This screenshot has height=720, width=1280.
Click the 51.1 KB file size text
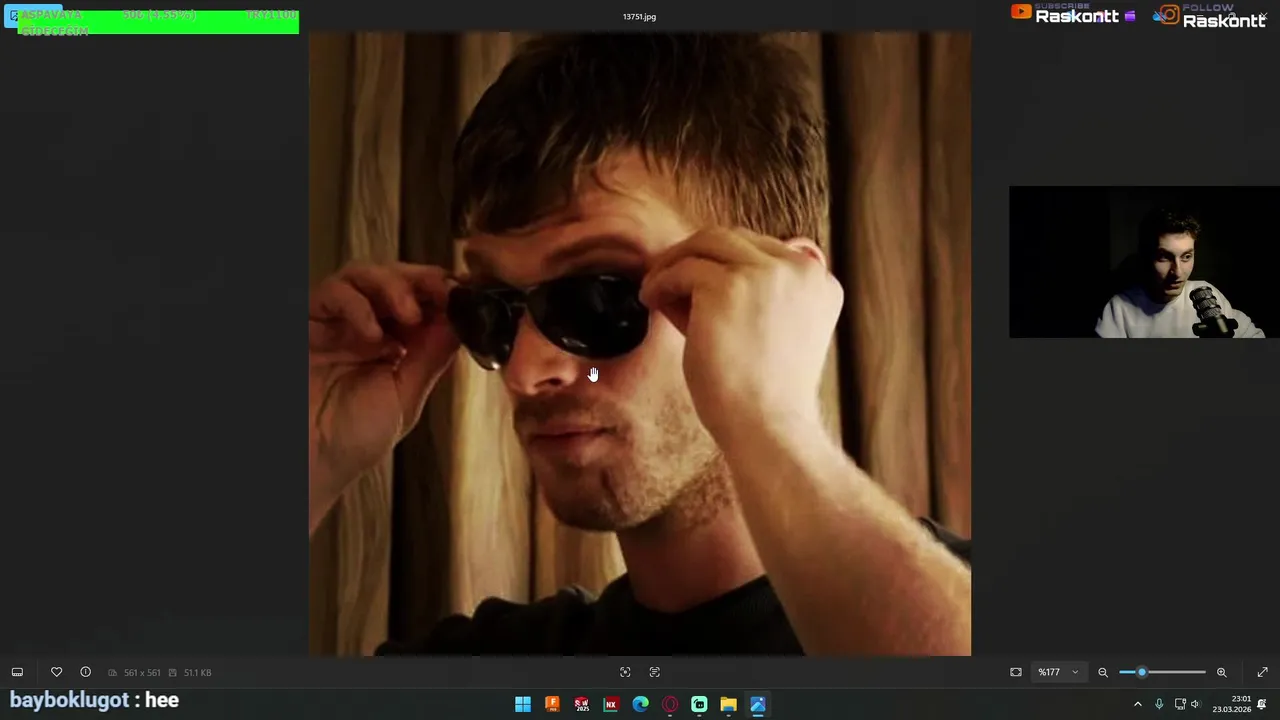point(197,673)
